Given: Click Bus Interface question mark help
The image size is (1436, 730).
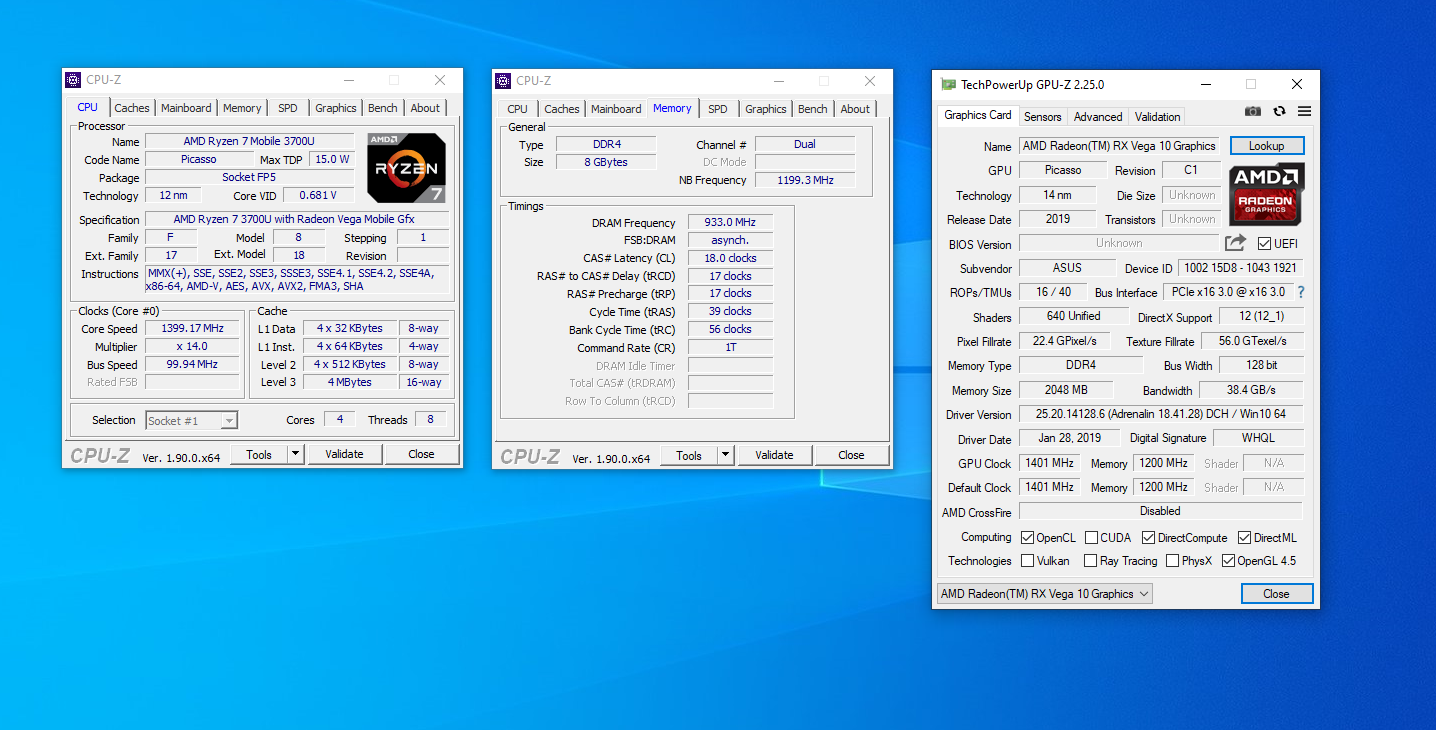Looking at the screenshot, I should [x=1301, y=292].
